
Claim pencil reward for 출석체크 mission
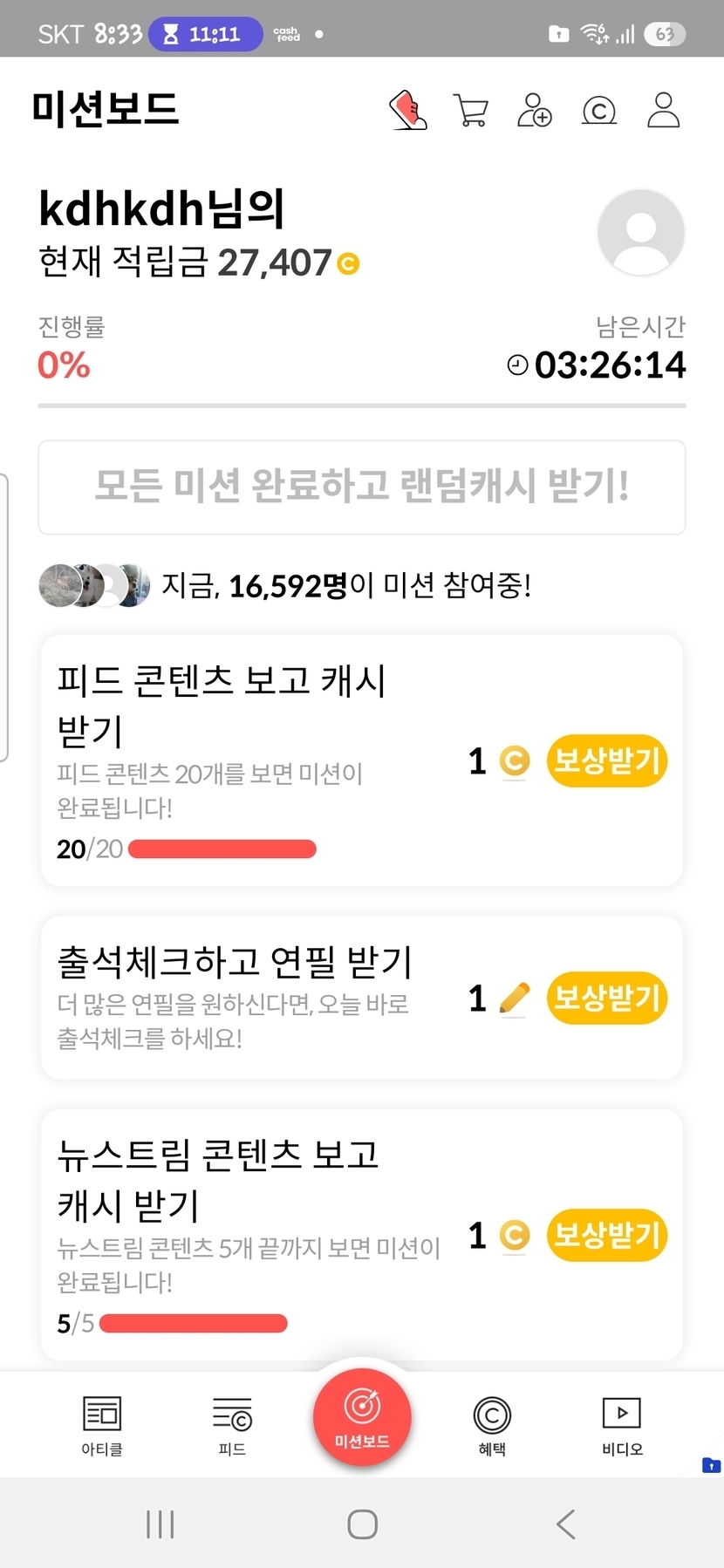click(x=606, y=998)
